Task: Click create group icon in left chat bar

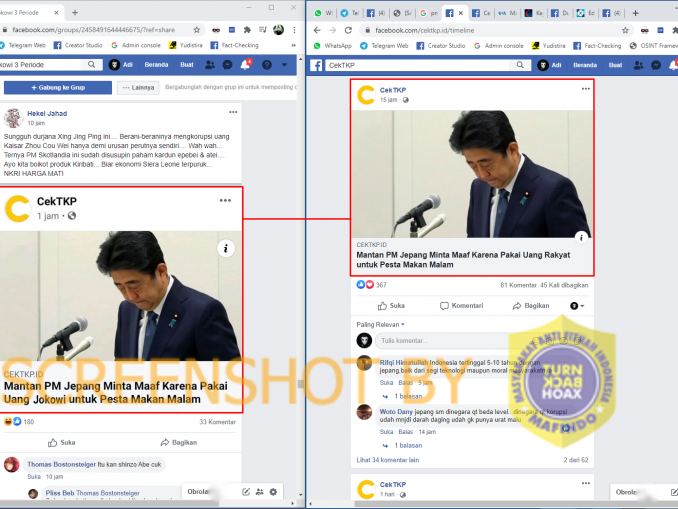Action: pyautogui.click(x=259, y=492)
